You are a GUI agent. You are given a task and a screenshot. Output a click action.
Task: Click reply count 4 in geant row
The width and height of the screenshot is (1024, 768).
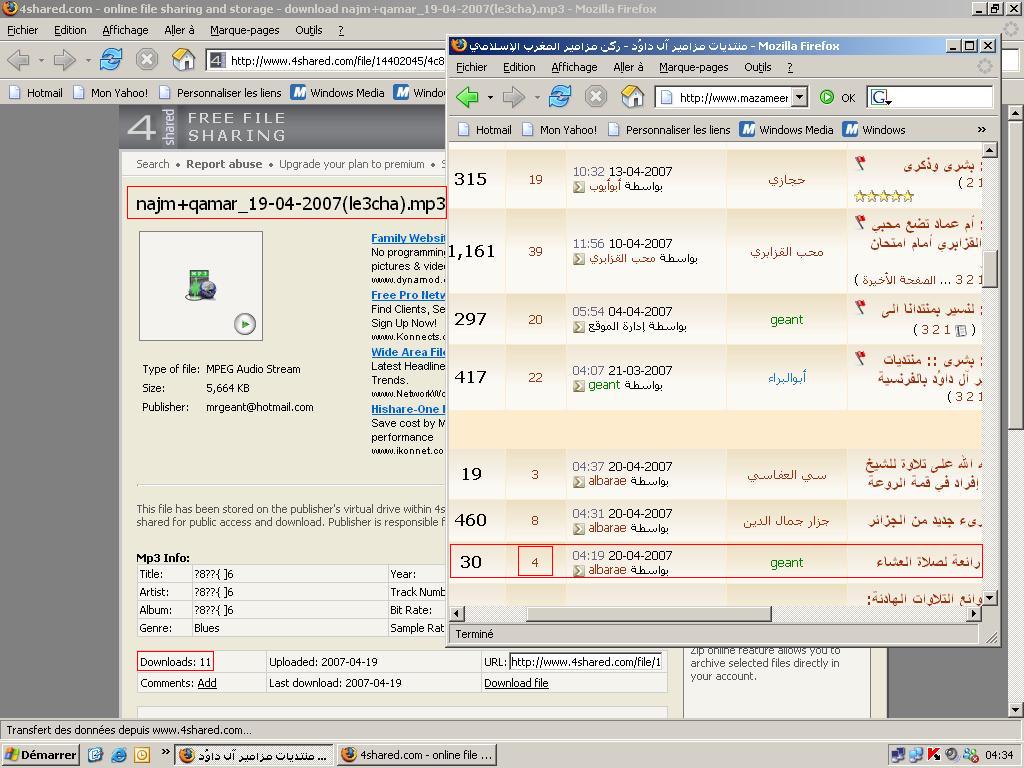click(x=535, y=562)
